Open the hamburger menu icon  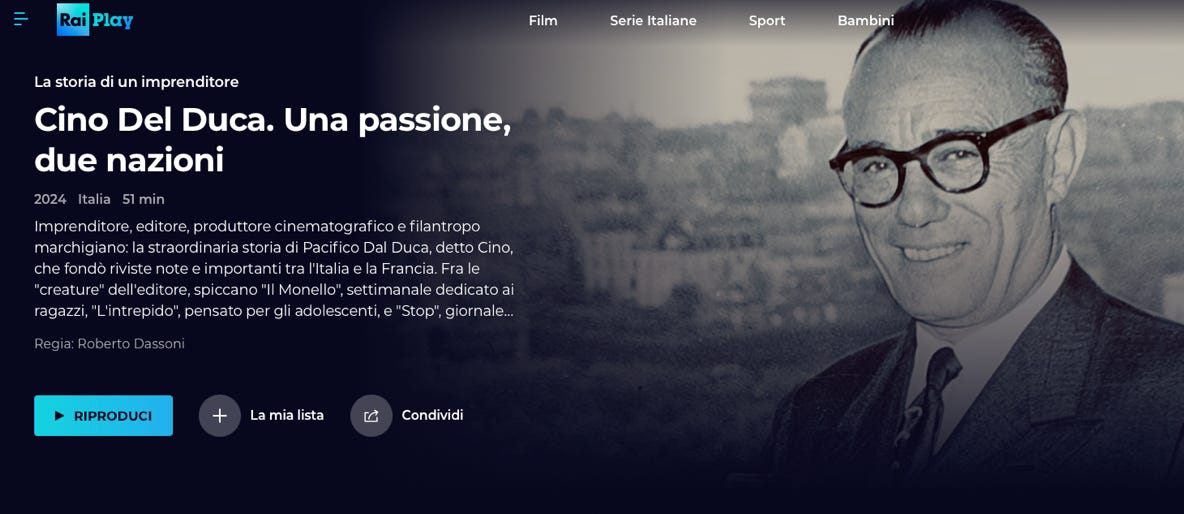click(x=21, y=19)
